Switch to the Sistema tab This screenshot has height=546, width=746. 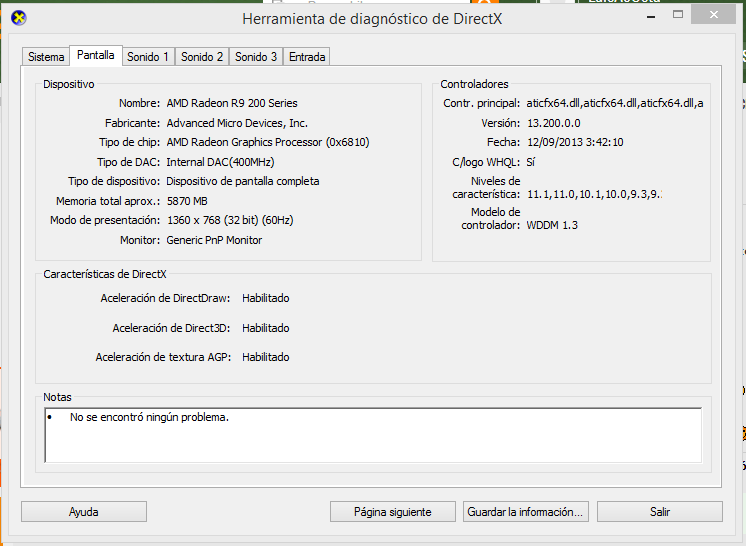[46, 57]
